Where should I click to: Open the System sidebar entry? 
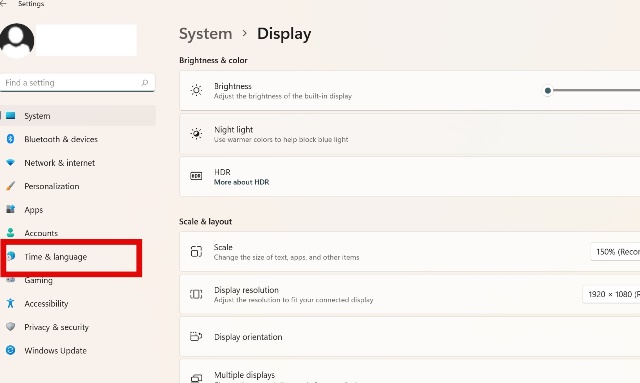pyautogui.click(x=78, y=116)
